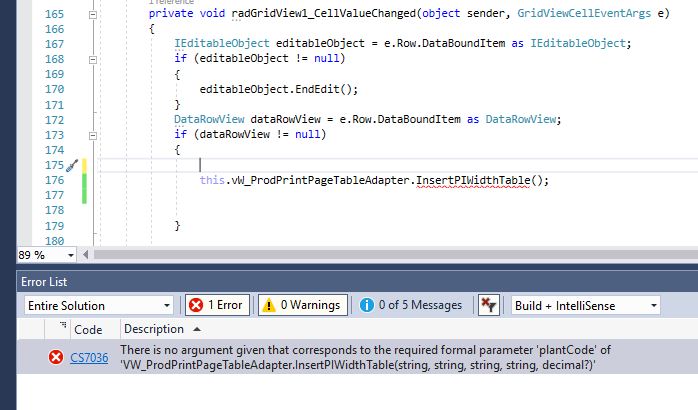Screen dimensions: 698x410
Task: Place cursor on empty line 175
Action: pyautogui.click(x=396, y=165)
